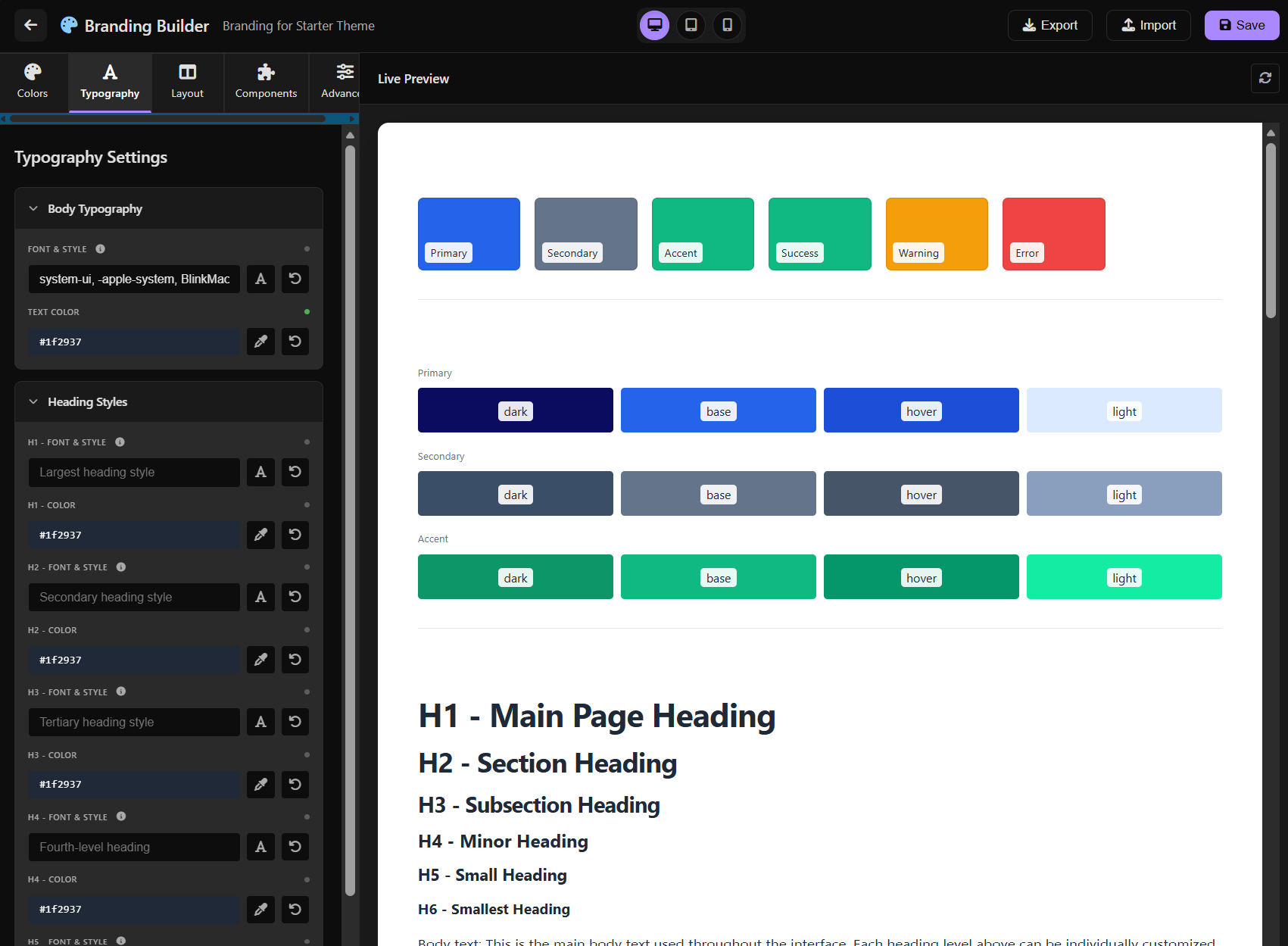Open eyedropper for H1 color
1288x946 pixels.
(260, 535)
